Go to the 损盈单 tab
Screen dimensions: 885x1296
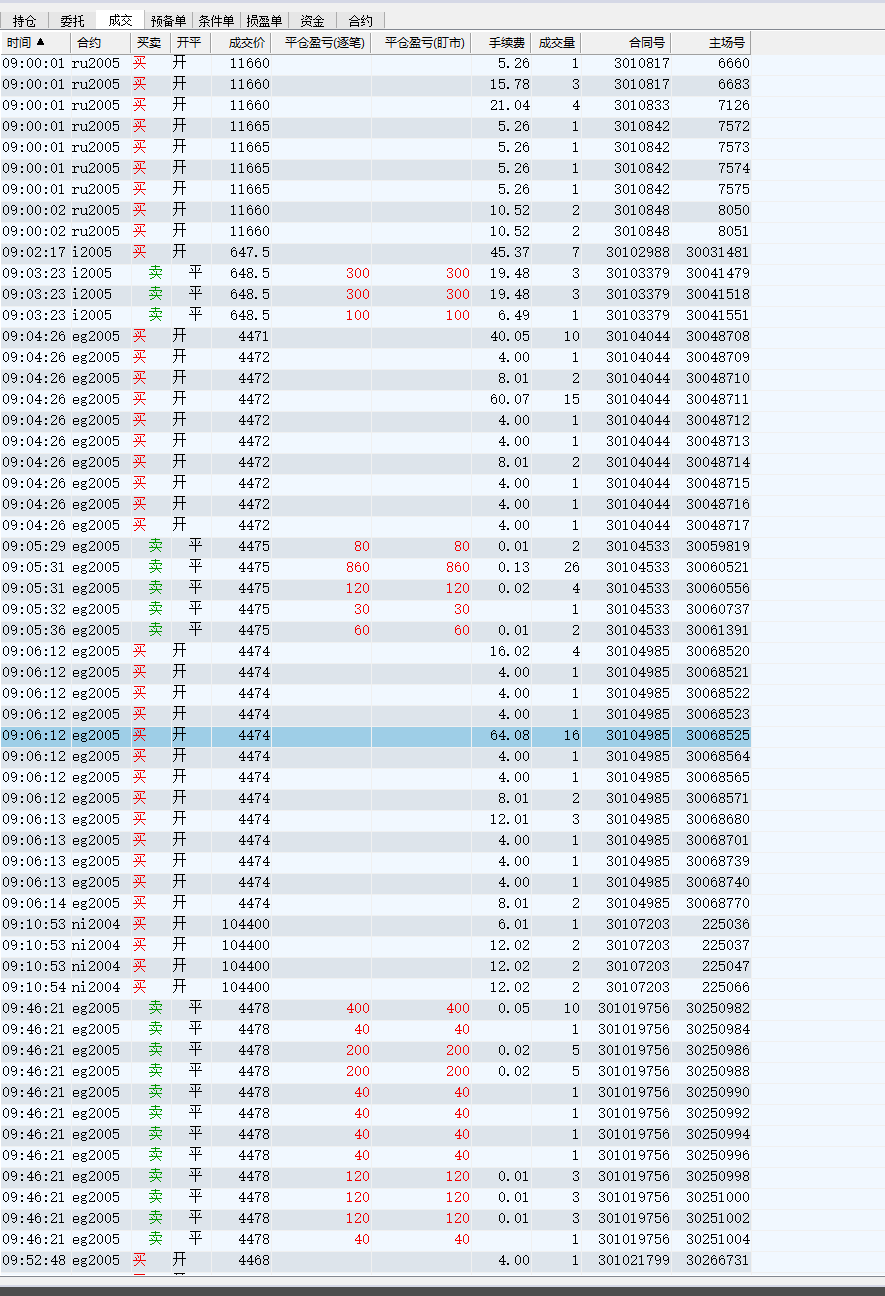[264, 20]
